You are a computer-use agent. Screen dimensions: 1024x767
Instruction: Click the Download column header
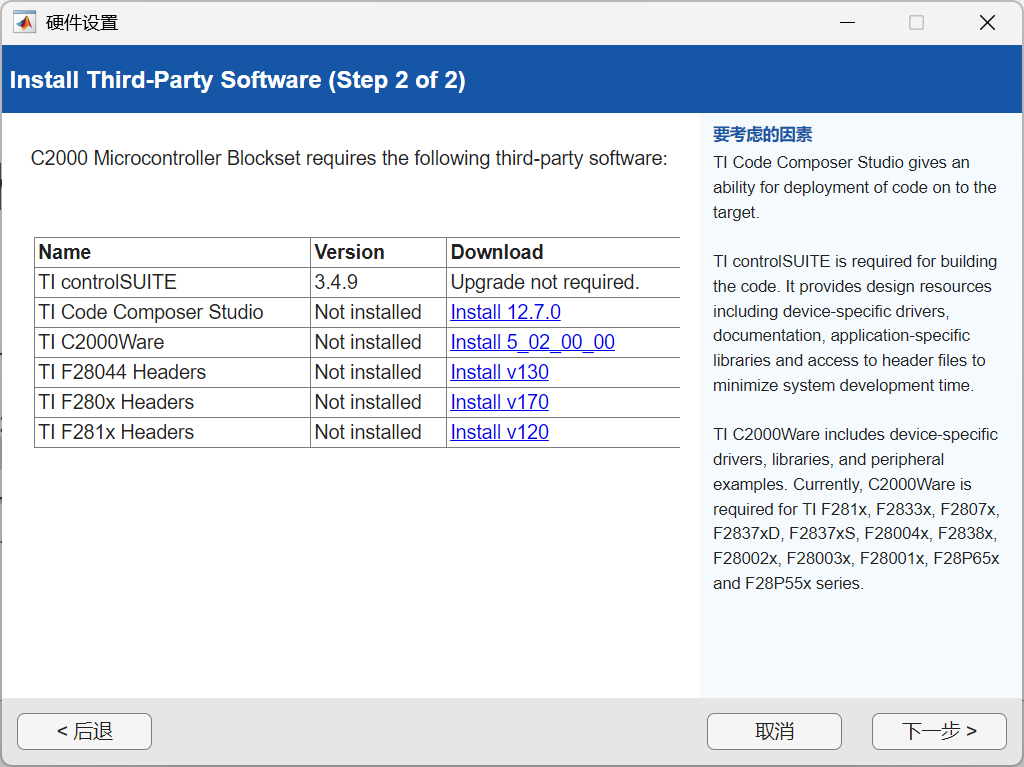(x=564, y=252)
